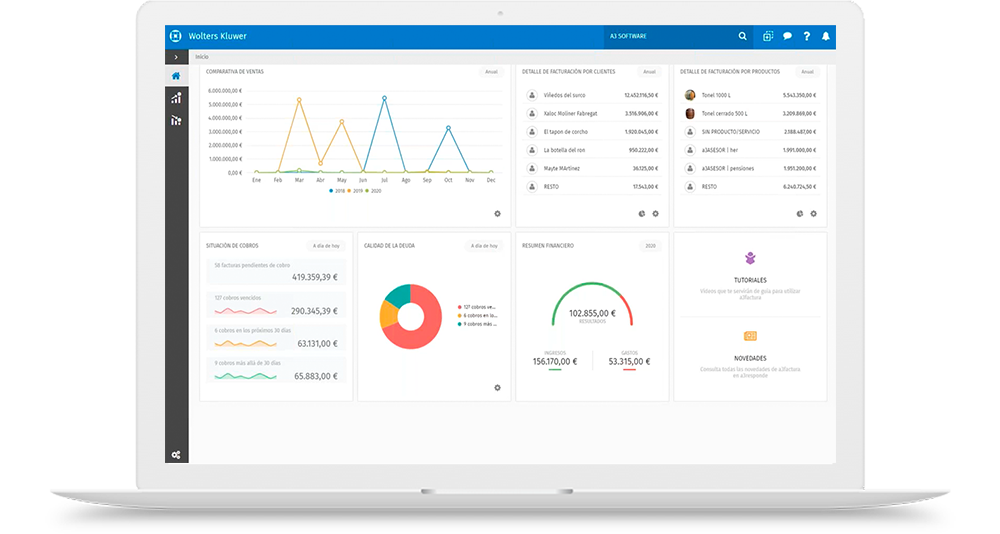Select client Viñedos del surco row

tap(589, 95)
